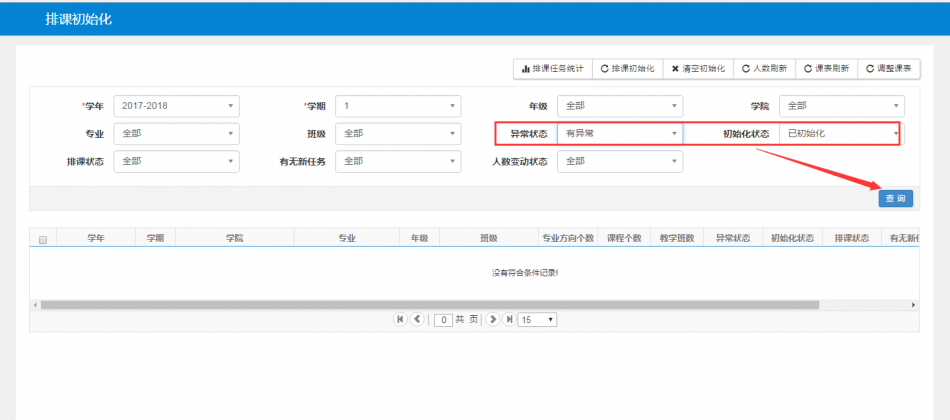Tick the select-all checkbox in table header
The height and width of the screenshot is (420, 950).
click(42, 239)
